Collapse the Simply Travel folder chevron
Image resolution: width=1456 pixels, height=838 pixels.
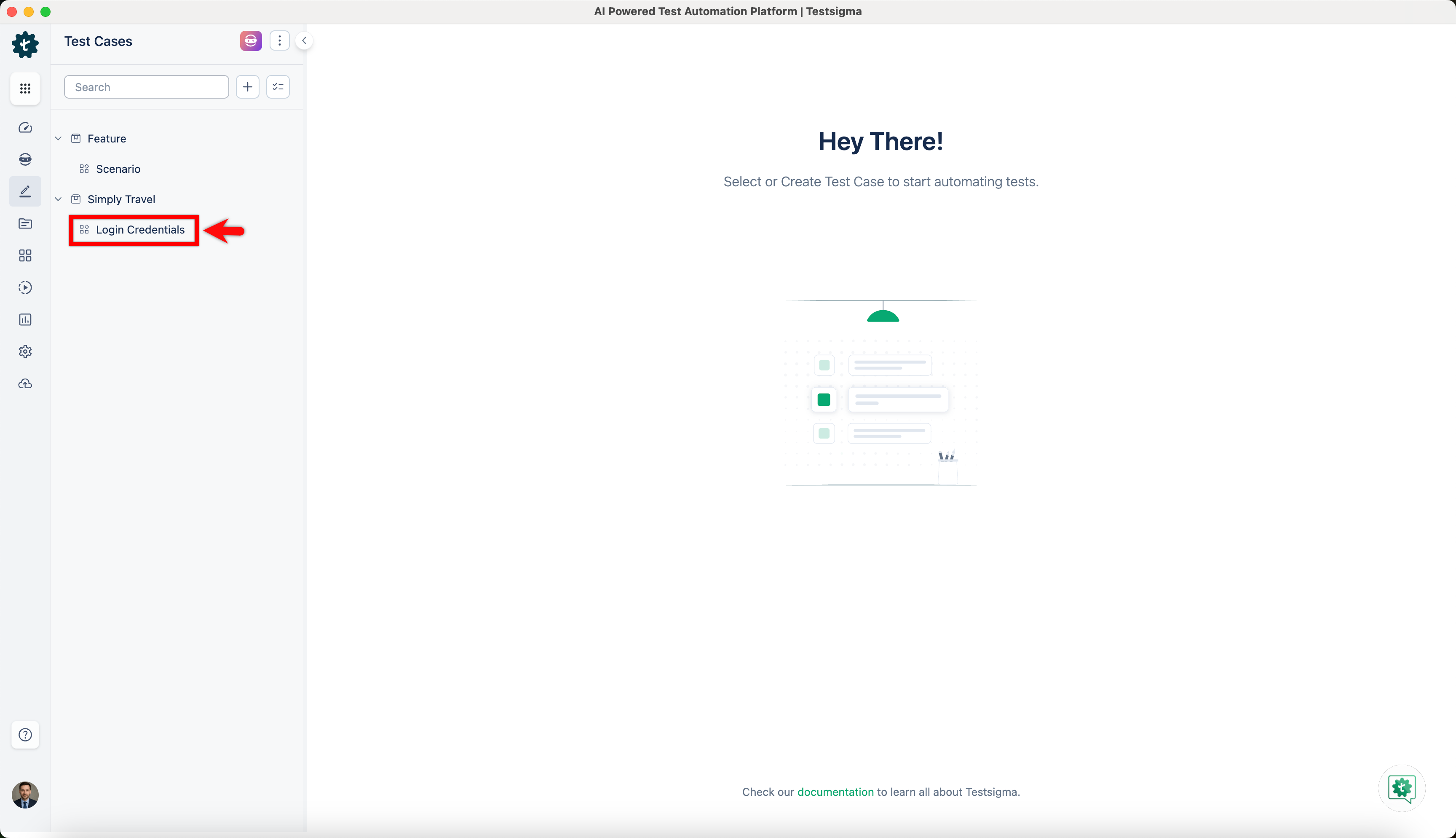[58, 199]
